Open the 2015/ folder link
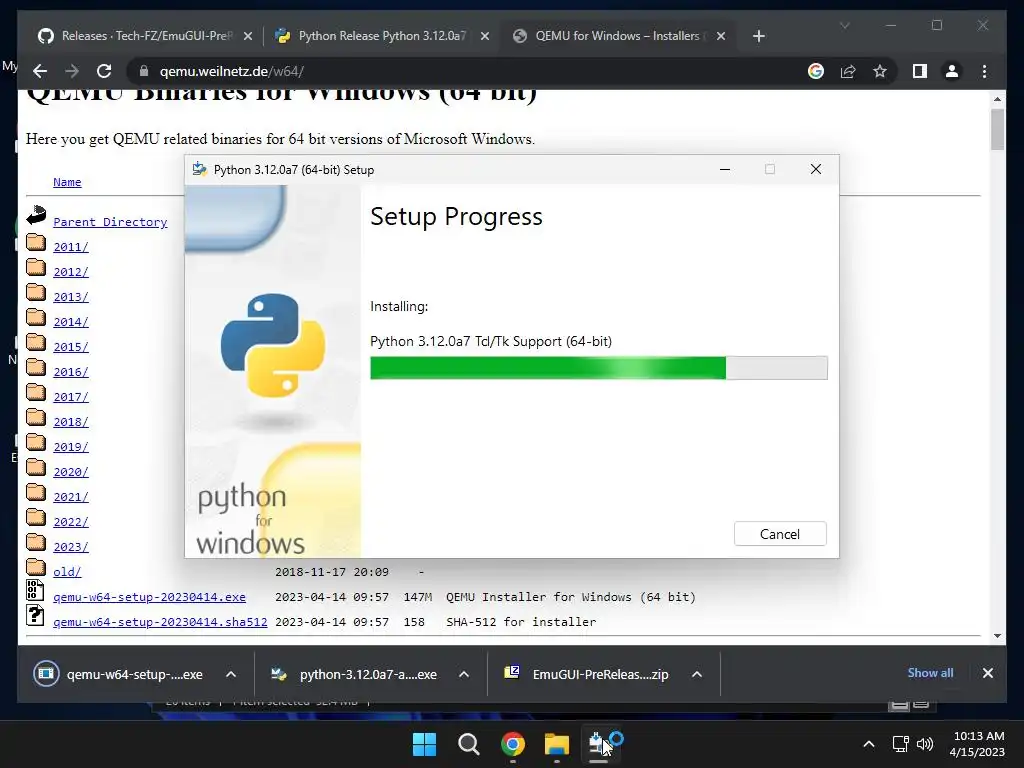 coord(71,347)
